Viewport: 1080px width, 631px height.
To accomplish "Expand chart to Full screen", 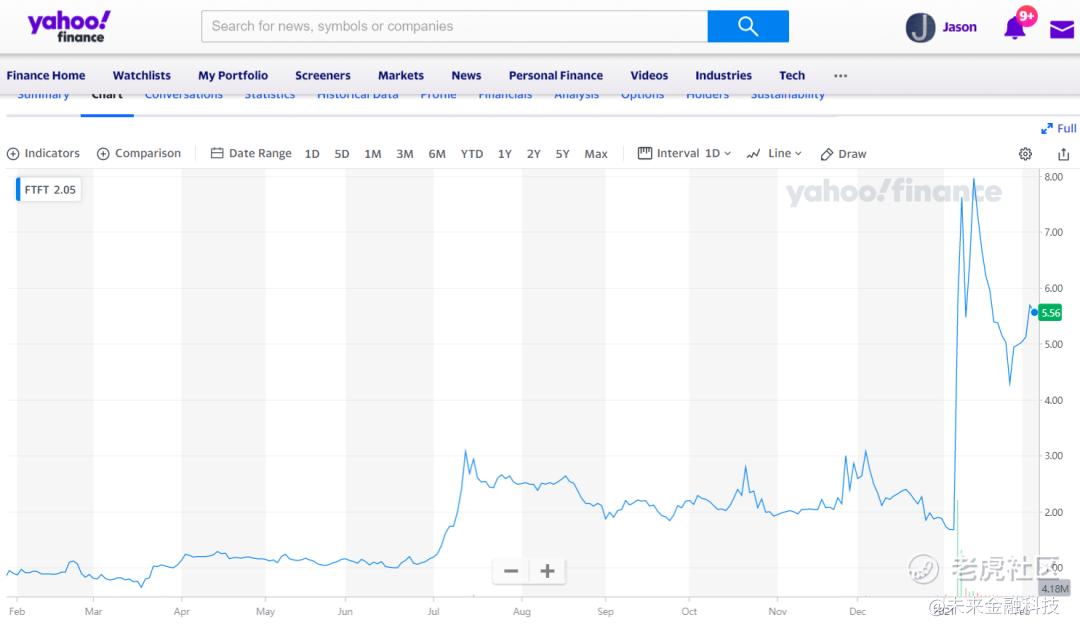I will (1058, 128).
